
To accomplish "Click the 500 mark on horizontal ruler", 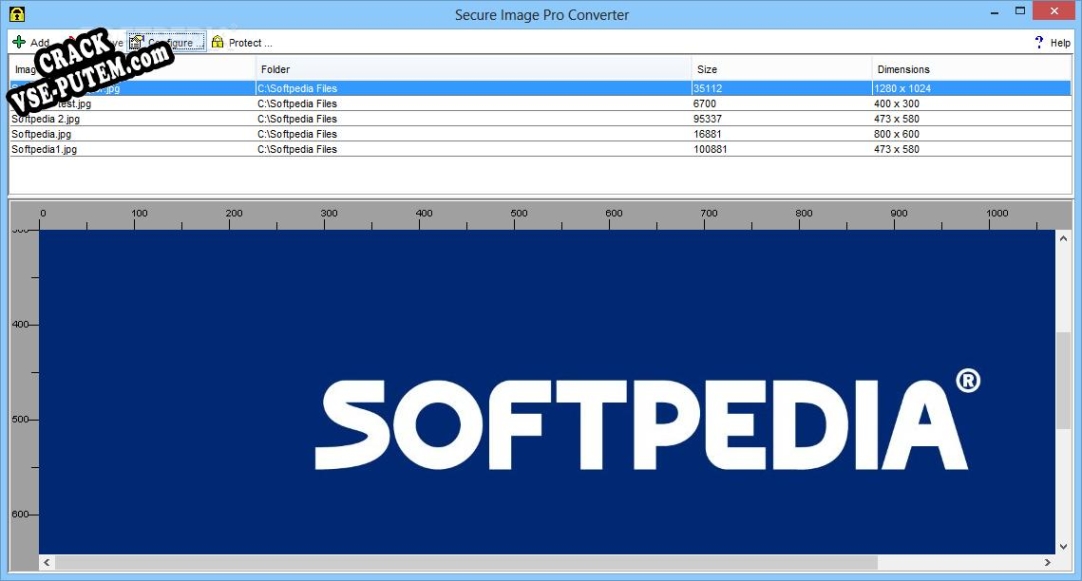I will click(x=519, y=213).
